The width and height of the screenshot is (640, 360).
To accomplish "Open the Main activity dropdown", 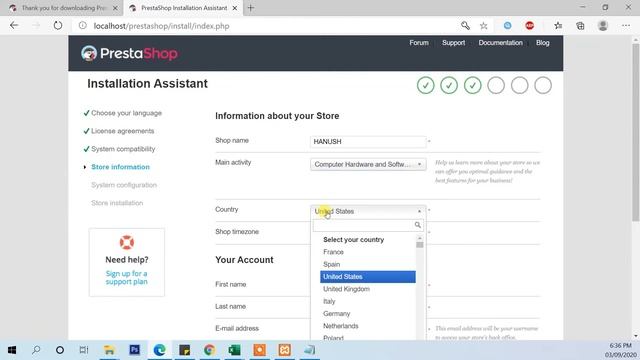I will tap(368, 164).
